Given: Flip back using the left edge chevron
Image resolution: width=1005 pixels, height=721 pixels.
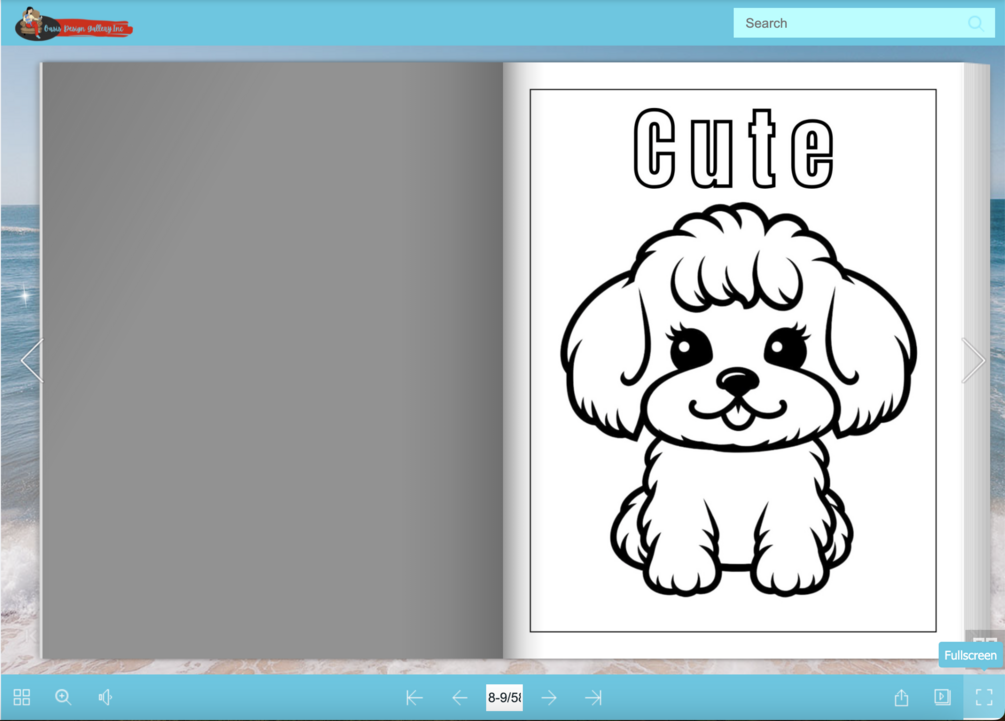Looking at the screenshot, I should click(x=31, y=360).
